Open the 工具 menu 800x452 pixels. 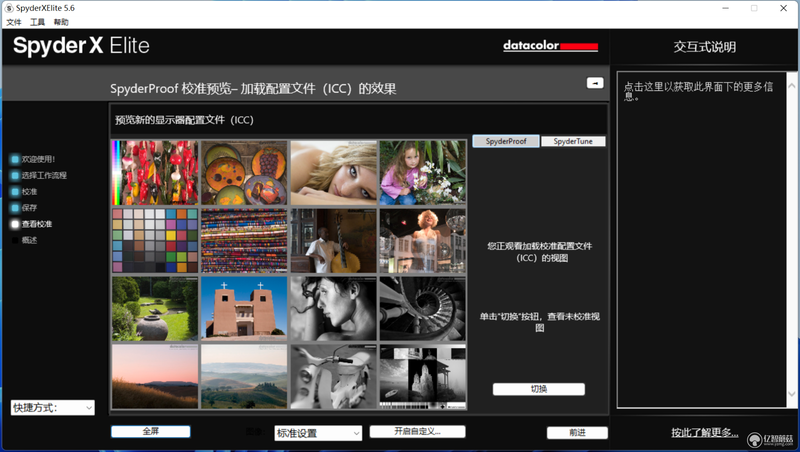pyautogui.click(x=37, y=22)
